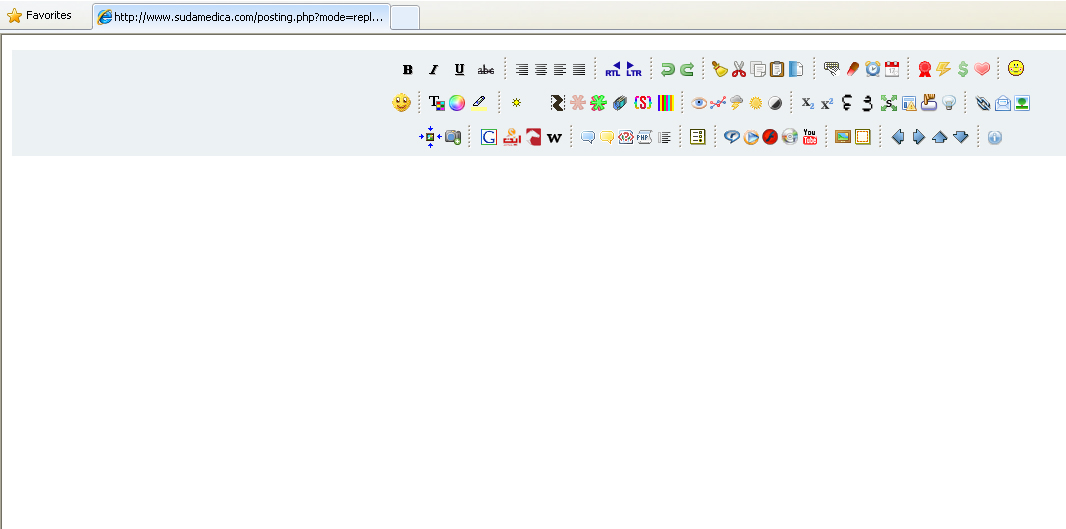The width and height of the screenshot is (1066, 529).
Task: Toggle underline text formatting
Action: tap(459, 70)
